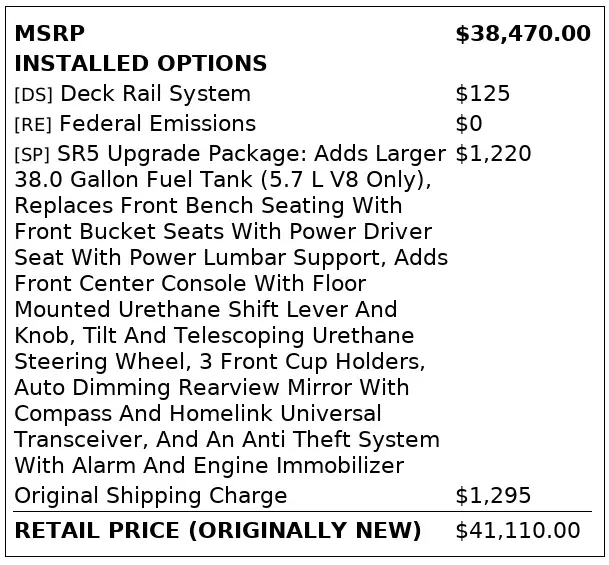Click the $0 emissions price
This screenshot has width=609, height=565.
(x=468, y=124)
